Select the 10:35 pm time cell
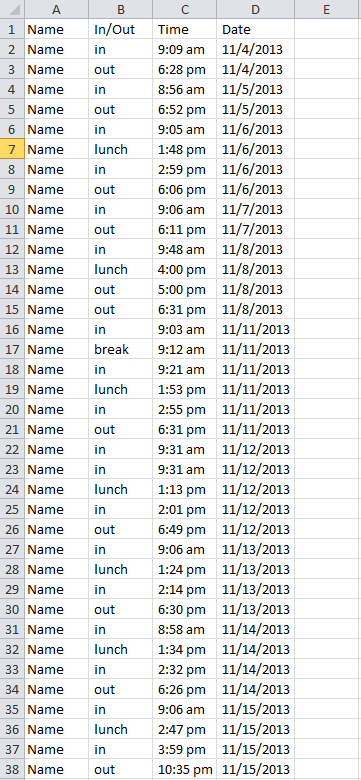The image size is (361, 780). [185, 769]
